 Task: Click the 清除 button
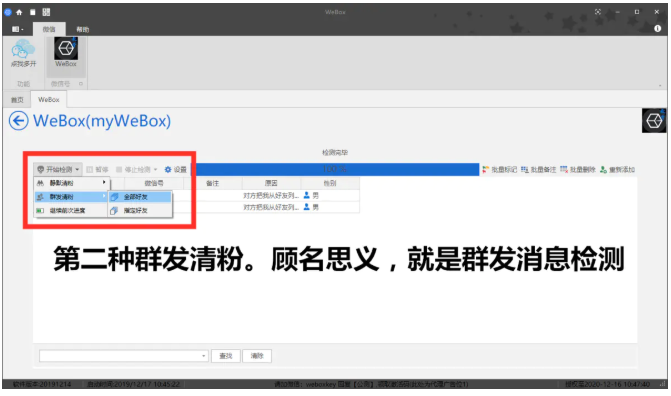[257, 356]
